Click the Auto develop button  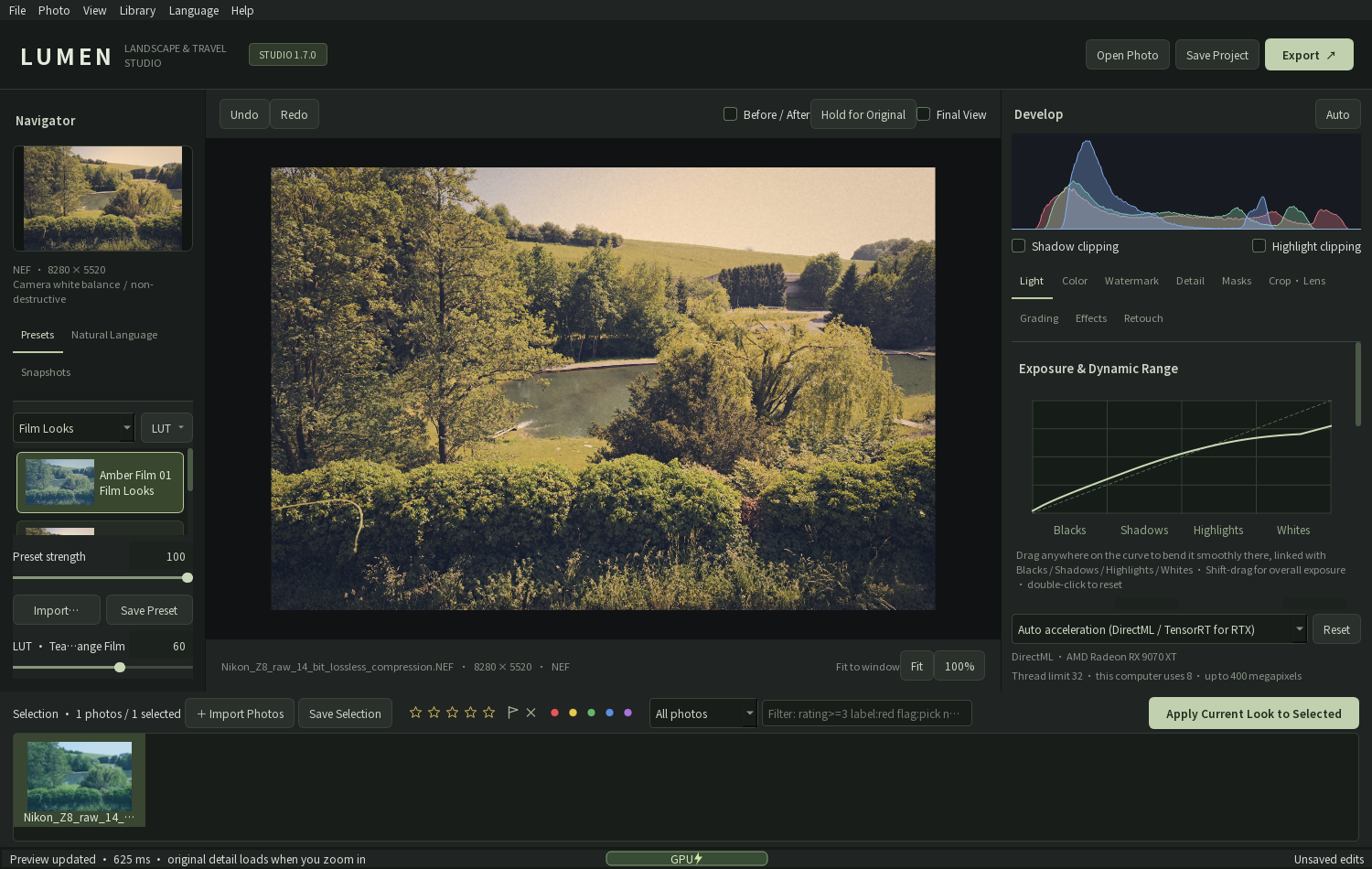pos(1337,114)
